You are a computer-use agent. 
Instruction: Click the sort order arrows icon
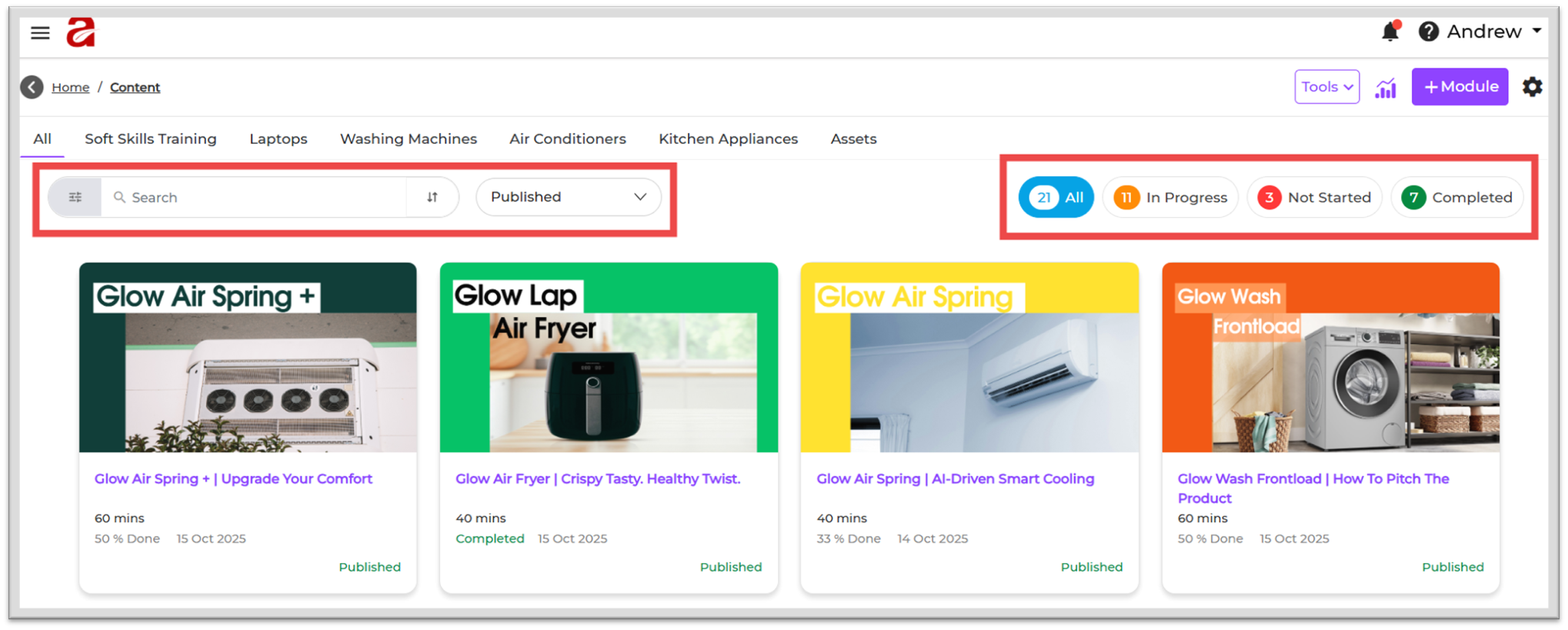[432, 198]
